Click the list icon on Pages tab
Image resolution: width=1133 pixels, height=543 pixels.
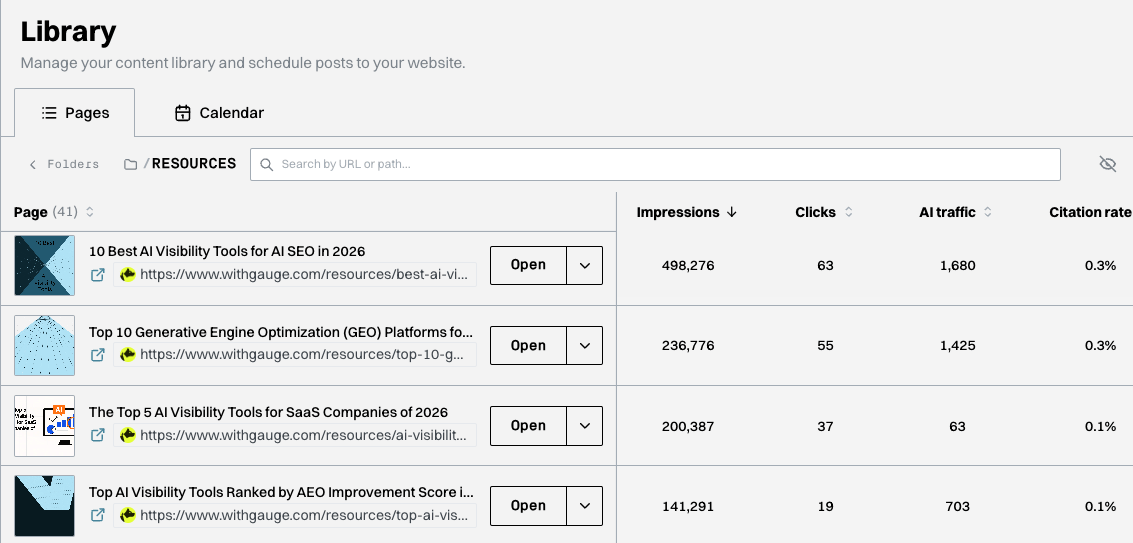click(49, 113)
